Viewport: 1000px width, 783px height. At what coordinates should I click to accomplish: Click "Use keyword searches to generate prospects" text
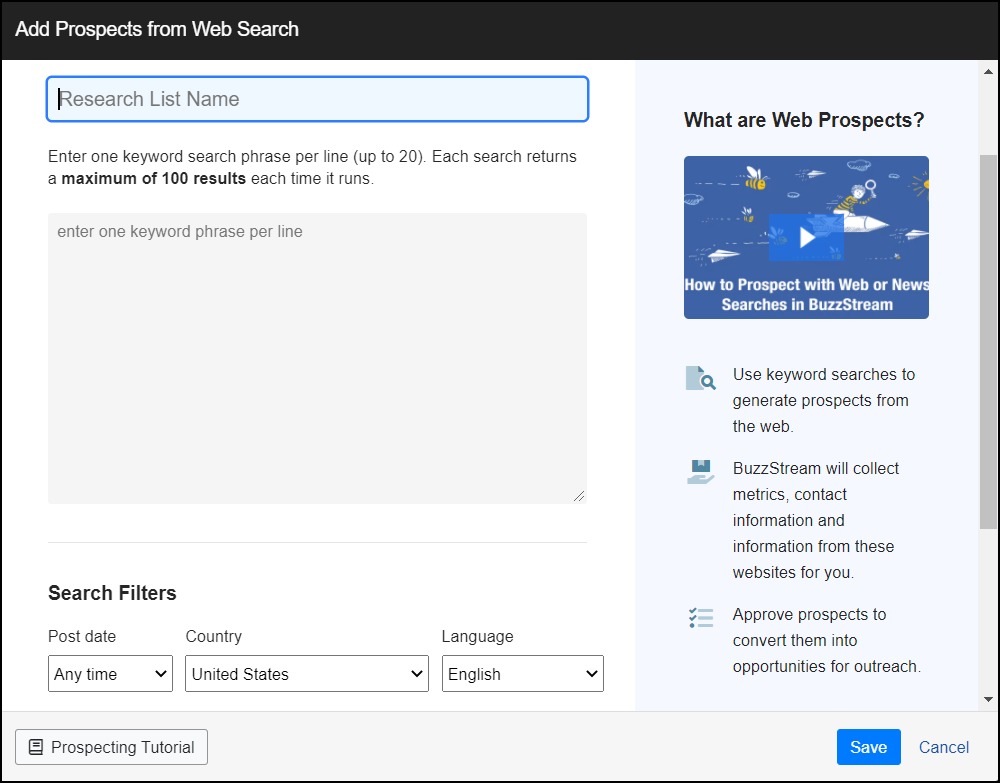click(x=823, y=400)
